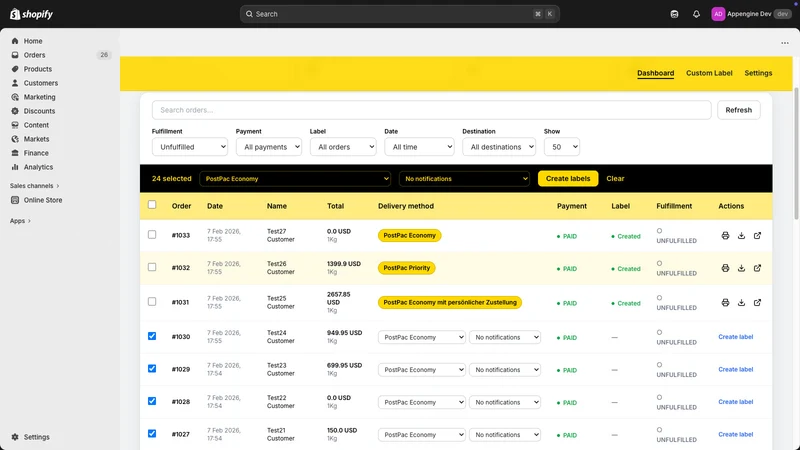This screenshot has width=800, height=450.
Task: Open the Payment filter dropdown
Action: point(268,147)
